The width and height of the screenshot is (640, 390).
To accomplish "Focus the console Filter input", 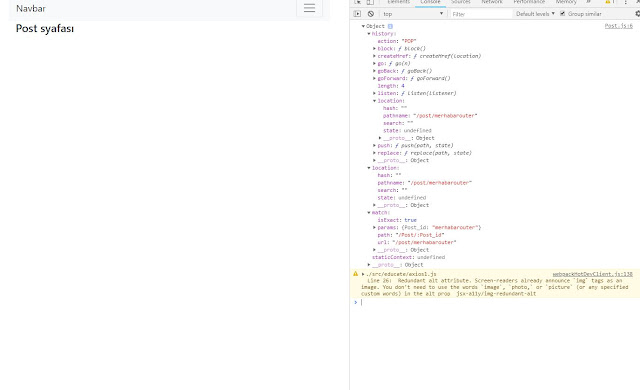I will pos(481,14).
